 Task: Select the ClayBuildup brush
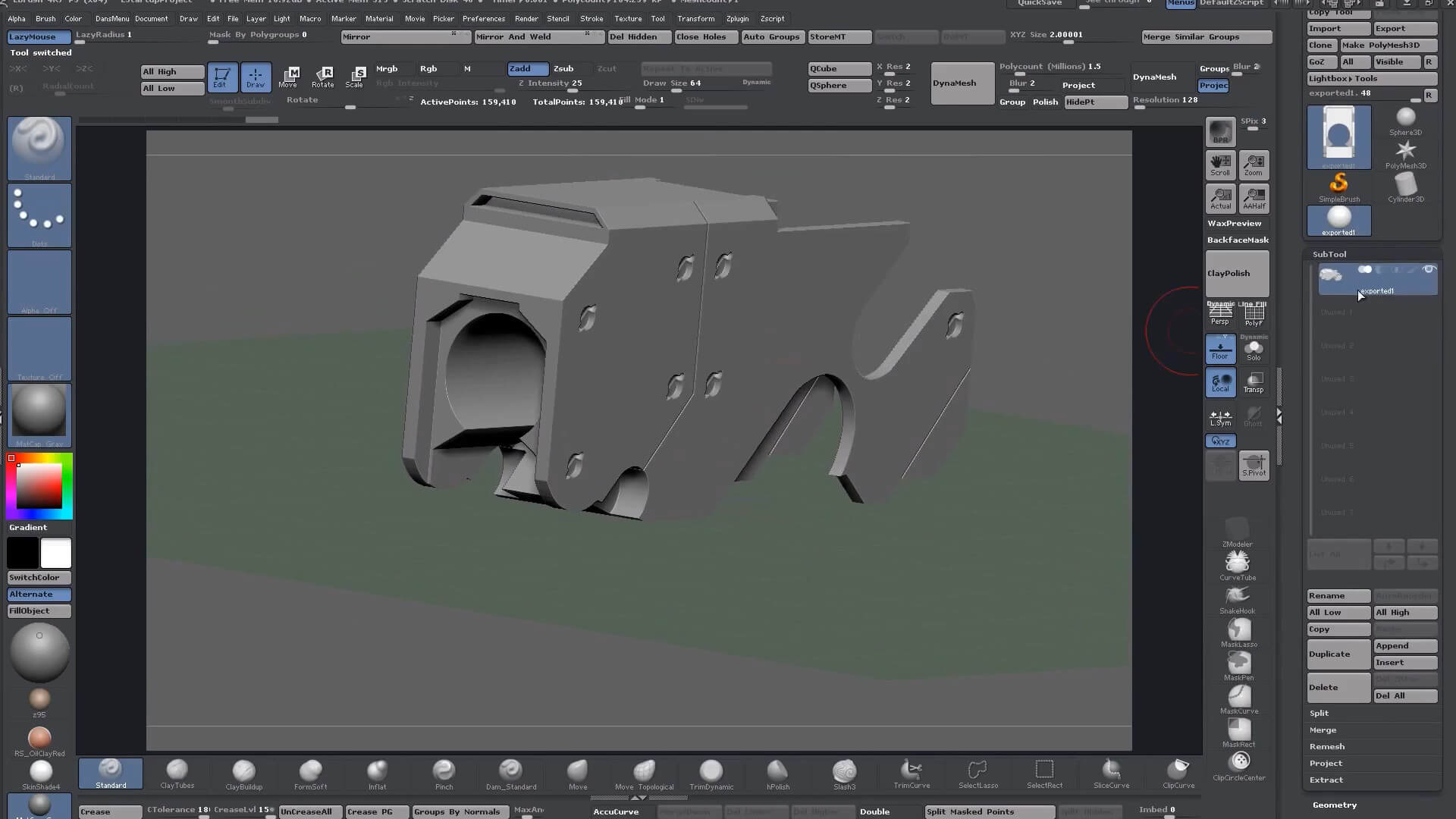pyautogui.click(x=243, y=773)
